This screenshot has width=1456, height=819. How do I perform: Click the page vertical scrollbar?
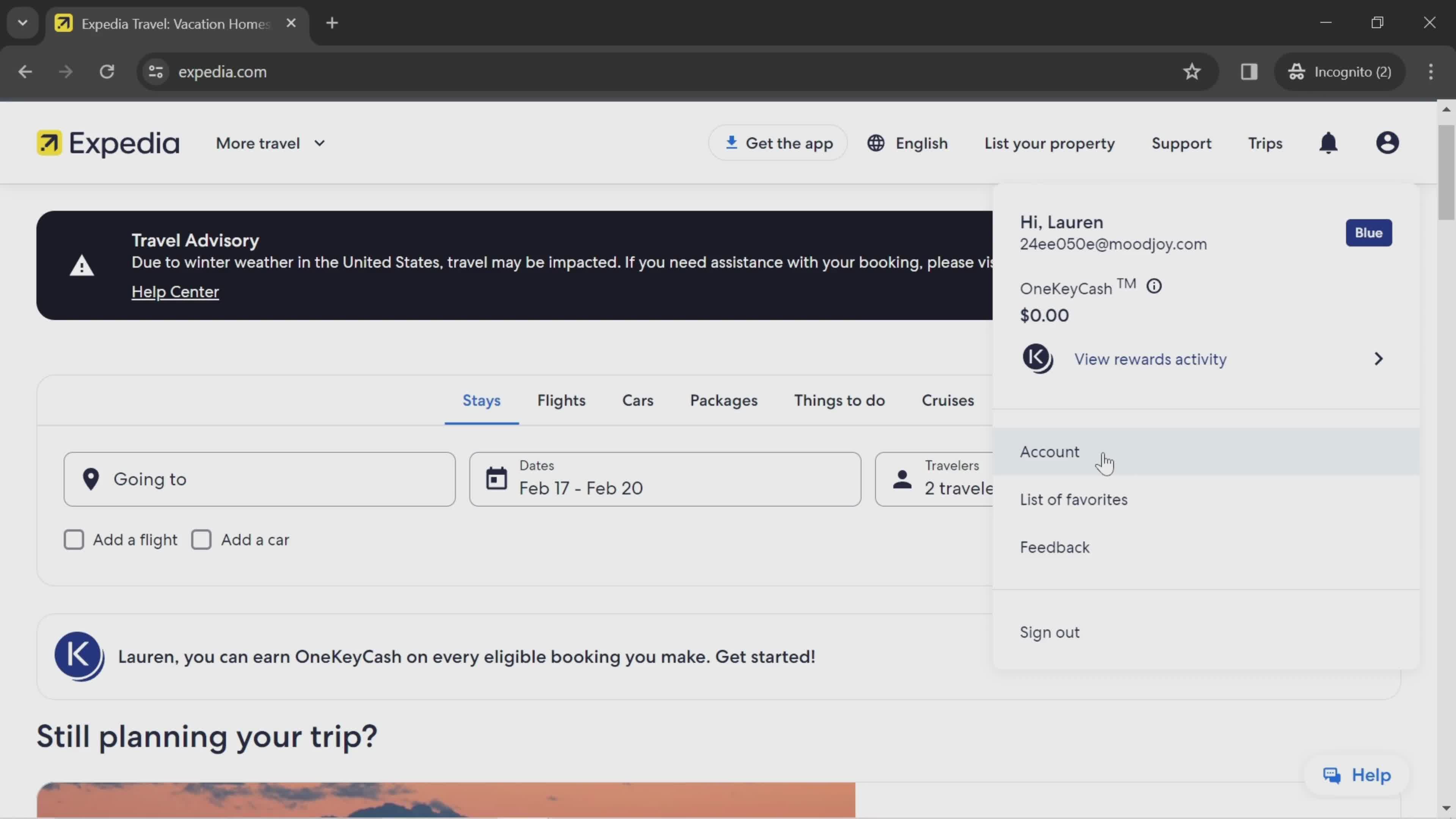pos(1446,173)
